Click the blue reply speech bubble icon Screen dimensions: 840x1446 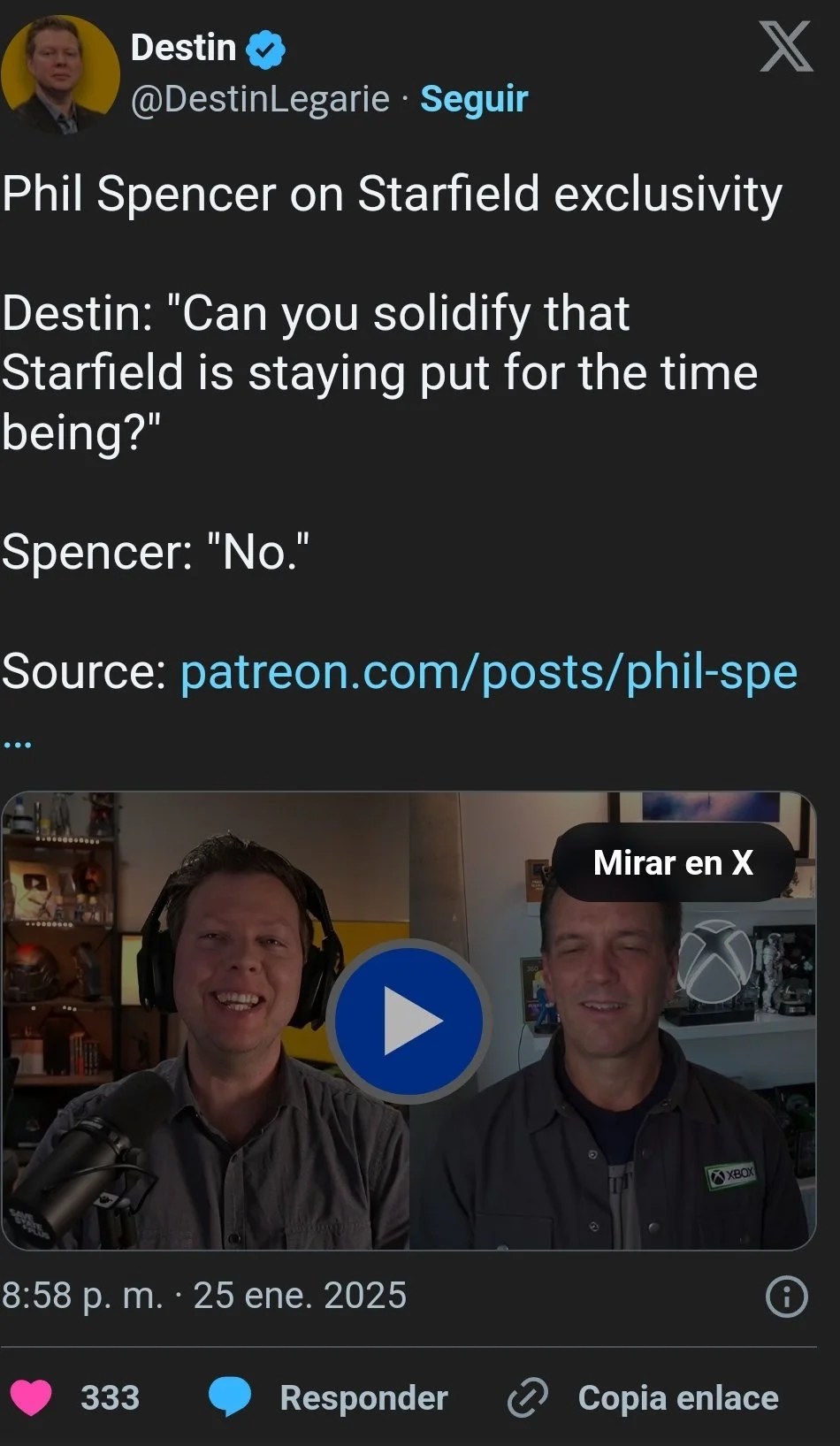230,1397
